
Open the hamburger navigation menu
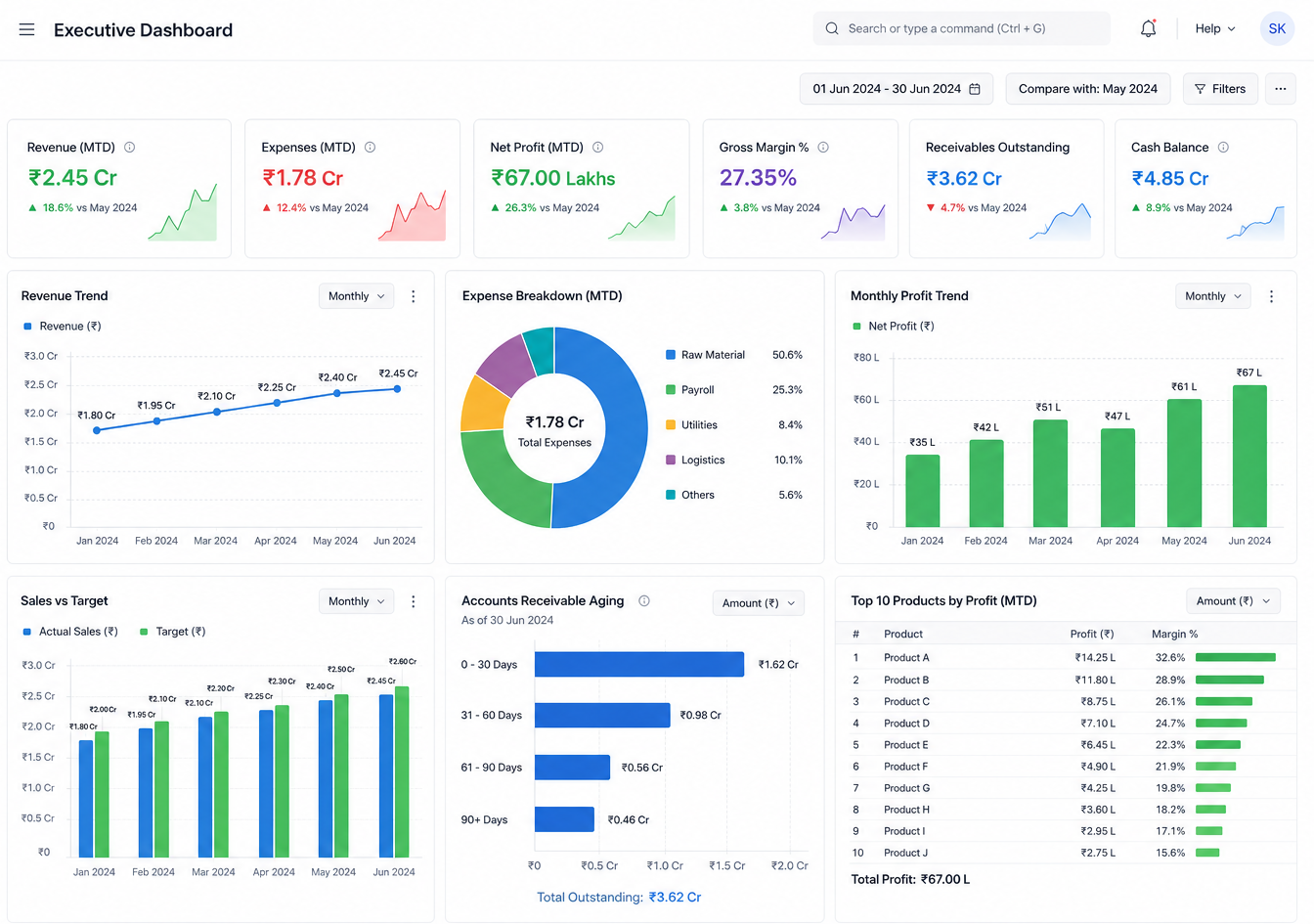27,29
